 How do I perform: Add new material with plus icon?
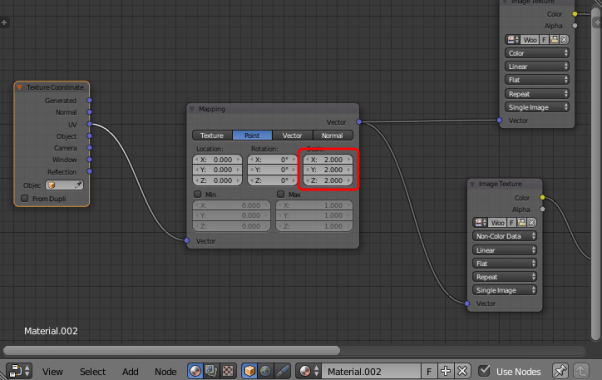(x=445, y=371)
